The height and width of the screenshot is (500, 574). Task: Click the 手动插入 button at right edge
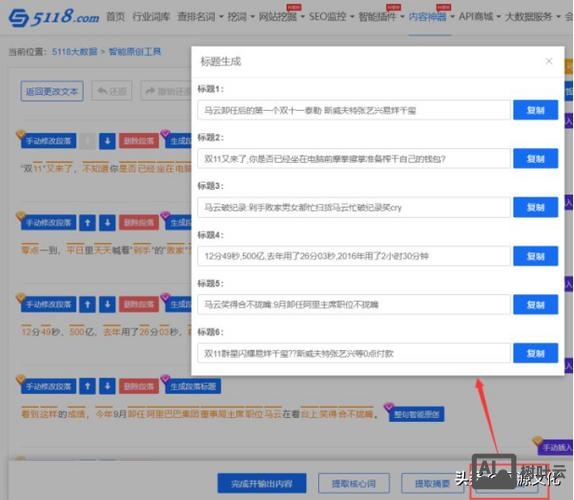[x=556, y=447]
